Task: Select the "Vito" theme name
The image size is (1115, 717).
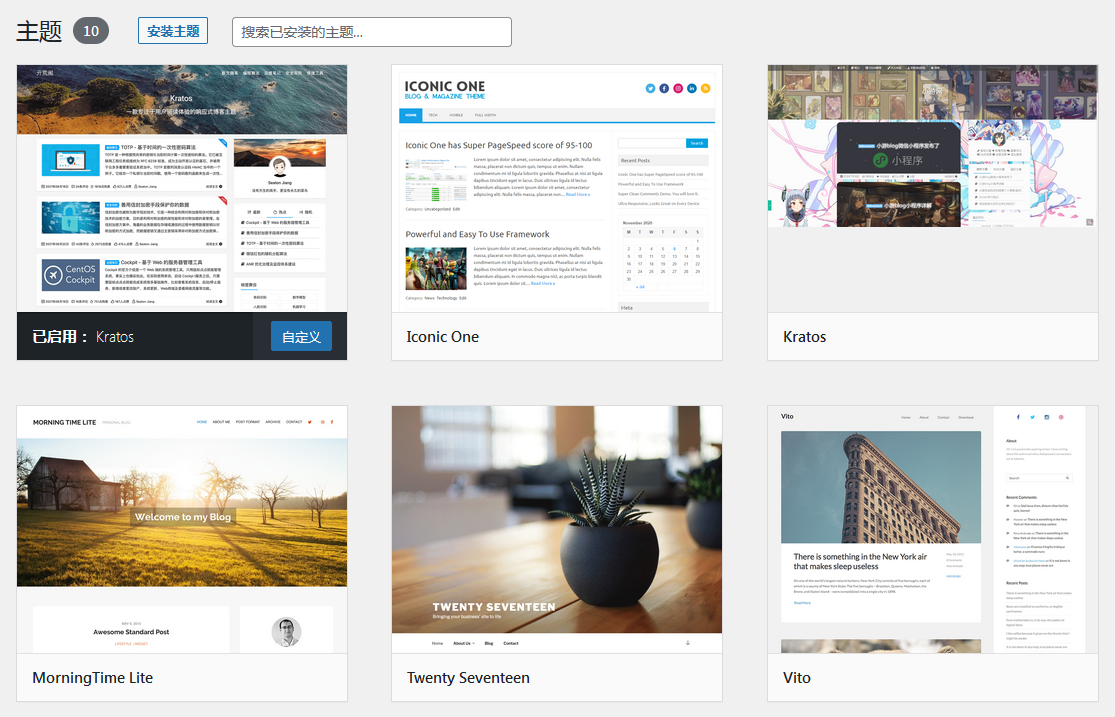Action: (x=796, y=678)
